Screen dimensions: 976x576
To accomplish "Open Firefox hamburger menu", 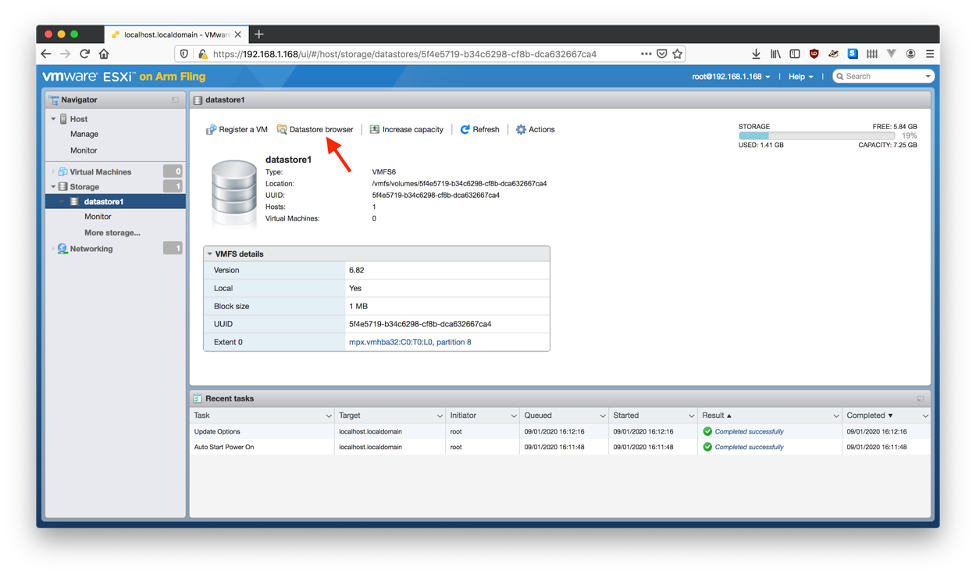I will [930, 54].
